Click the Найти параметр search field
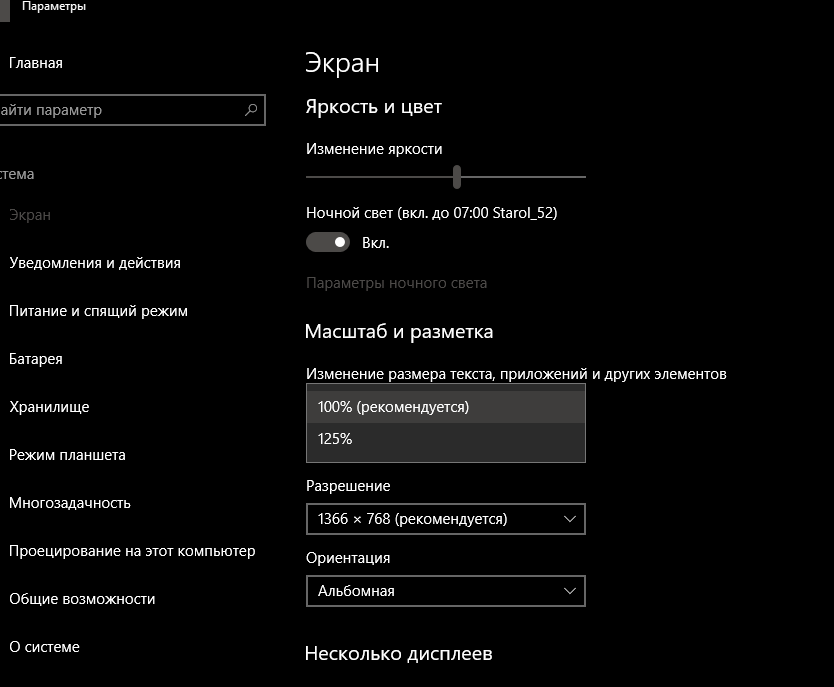The height and width of the screenshot is (687, 834). click(x=132, y=110)
